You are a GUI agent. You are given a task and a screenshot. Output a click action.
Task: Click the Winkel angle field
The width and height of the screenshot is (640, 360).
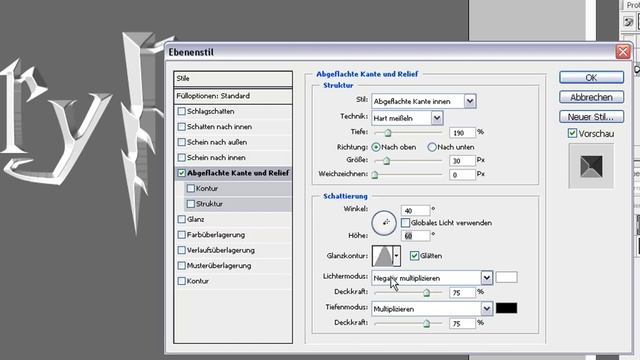click(x=416, y=211)
